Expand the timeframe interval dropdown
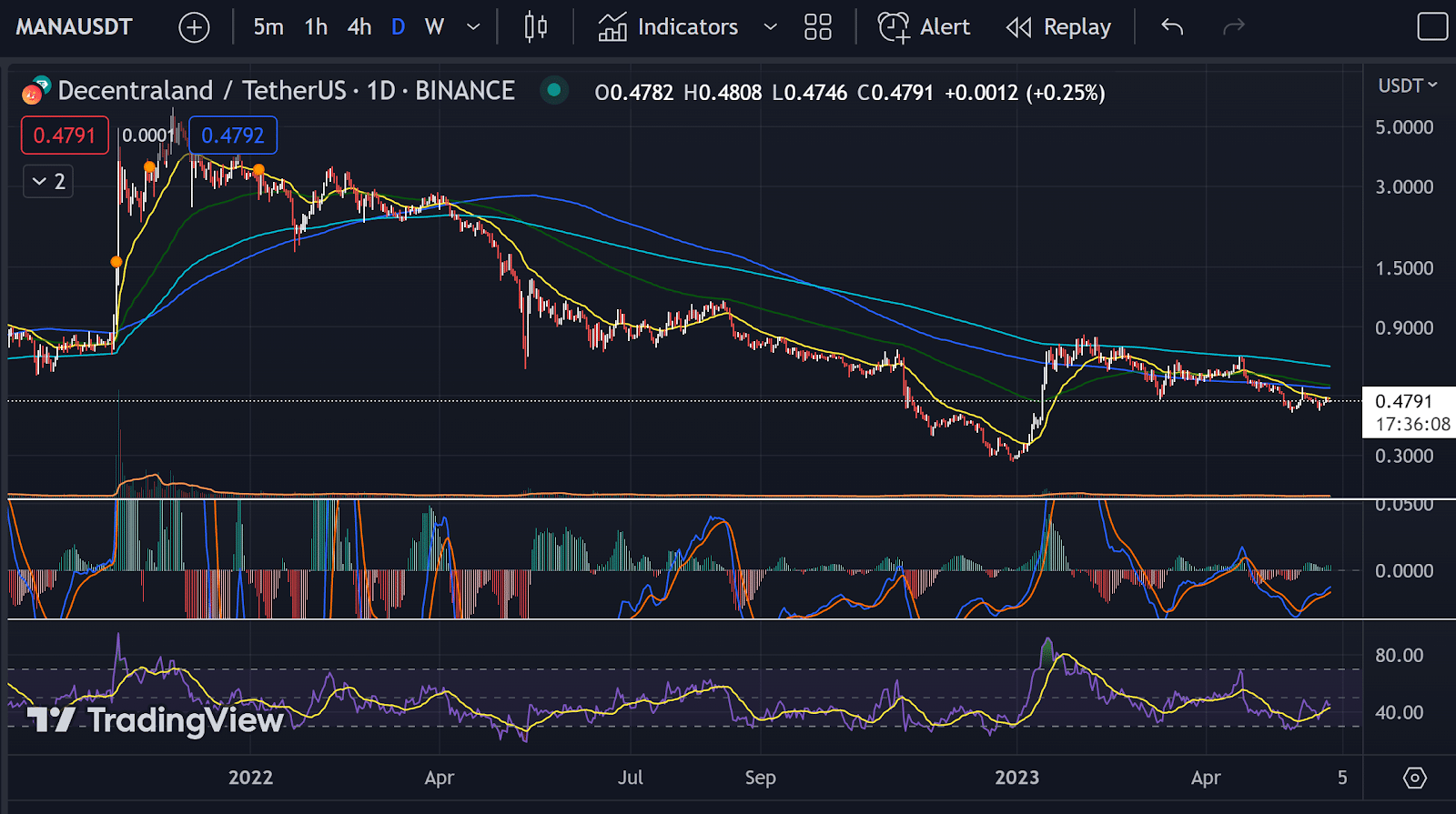This screenshot has height=814, width=1456. [x=473, y=27]
